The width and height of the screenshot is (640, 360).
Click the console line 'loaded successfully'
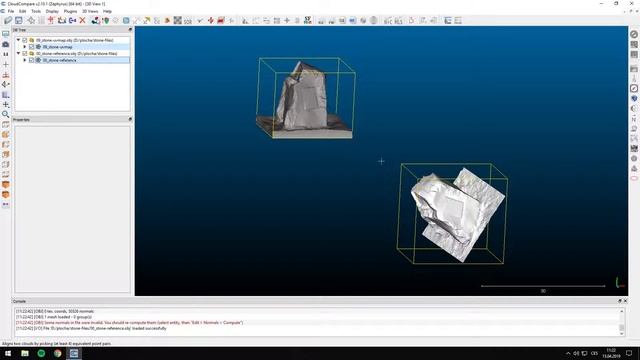click(91, 328)
